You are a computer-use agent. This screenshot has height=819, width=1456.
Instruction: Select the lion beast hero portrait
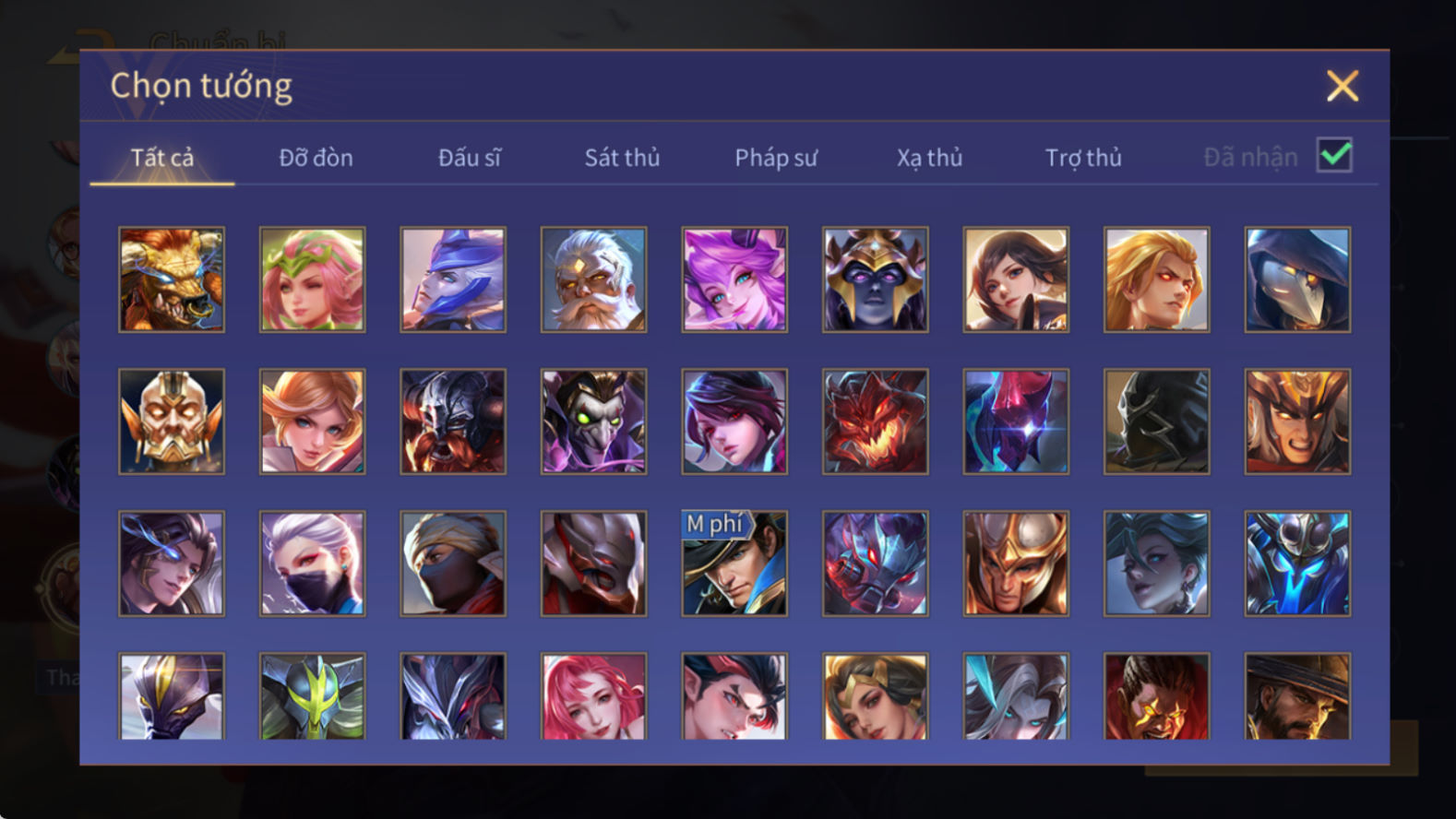click(x=172, y=279)
